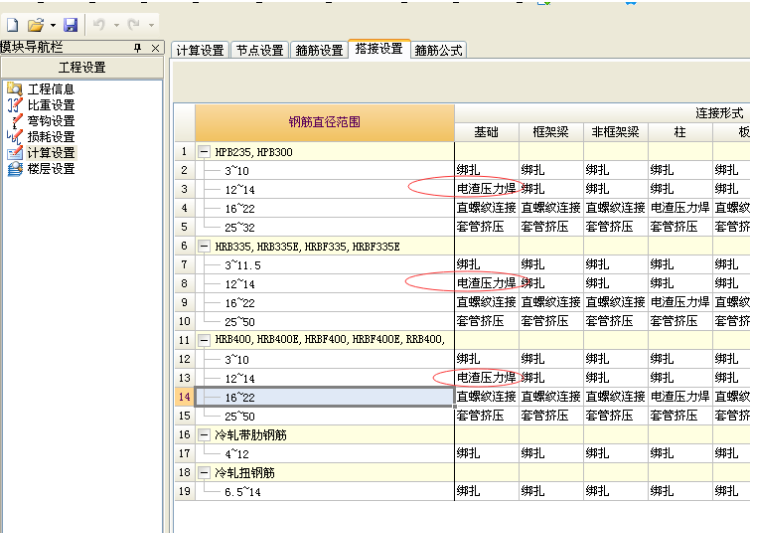Click the Undo arrow icon
Screen dimensions: 771x533
99,24
